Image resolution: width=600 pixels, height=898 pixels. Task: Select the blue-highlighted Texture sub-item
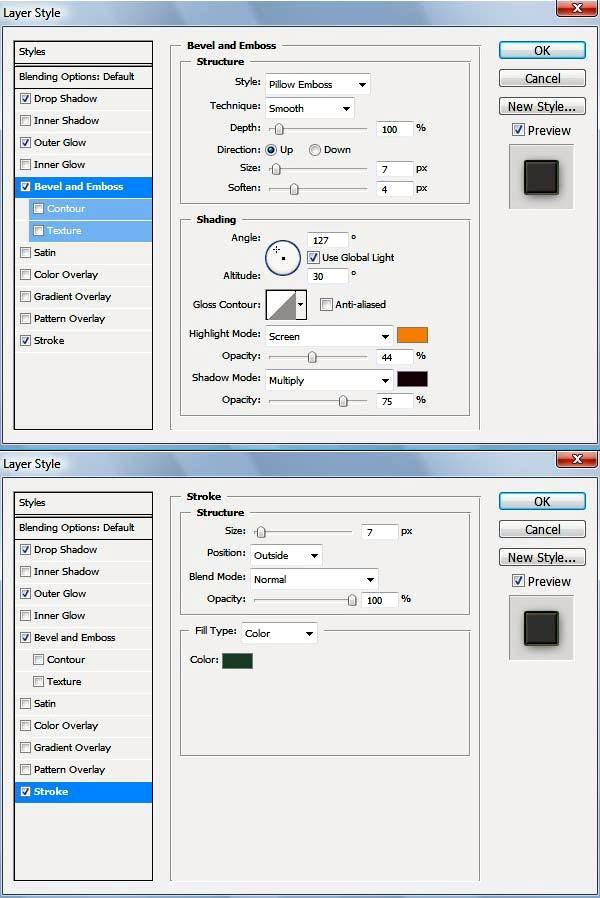(x=64, y=231)
